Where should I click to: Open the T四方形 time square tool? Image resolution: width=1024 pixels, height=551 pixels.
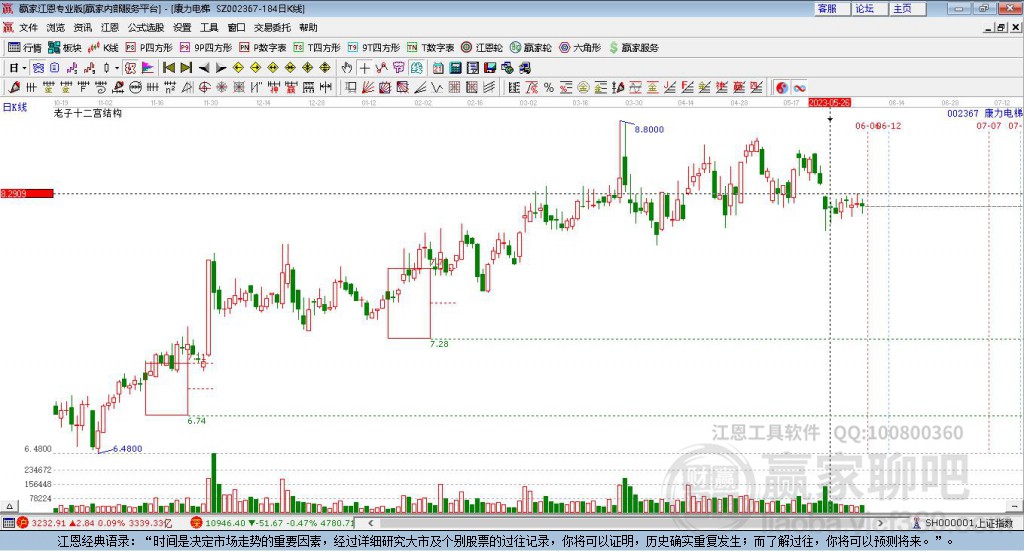tap(317, 48)
